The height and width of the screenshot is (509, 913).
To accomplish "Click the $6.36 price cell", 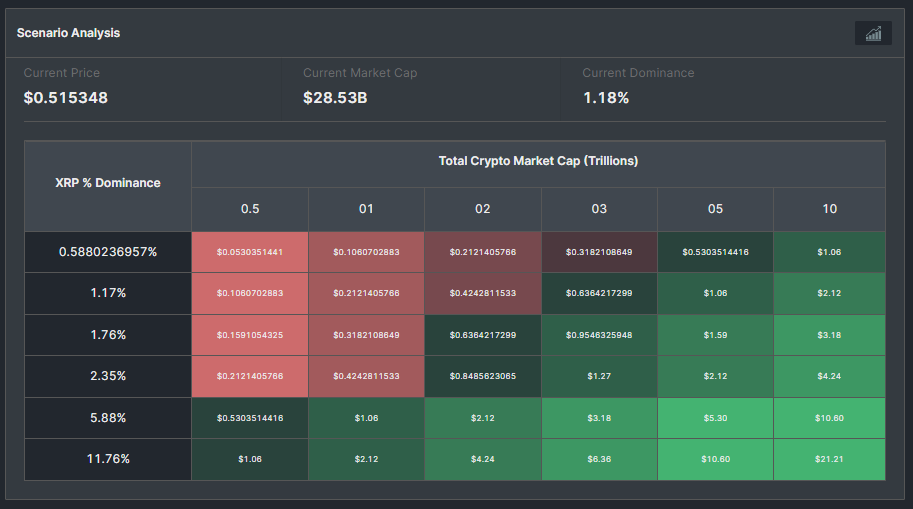I will point(599,459).
